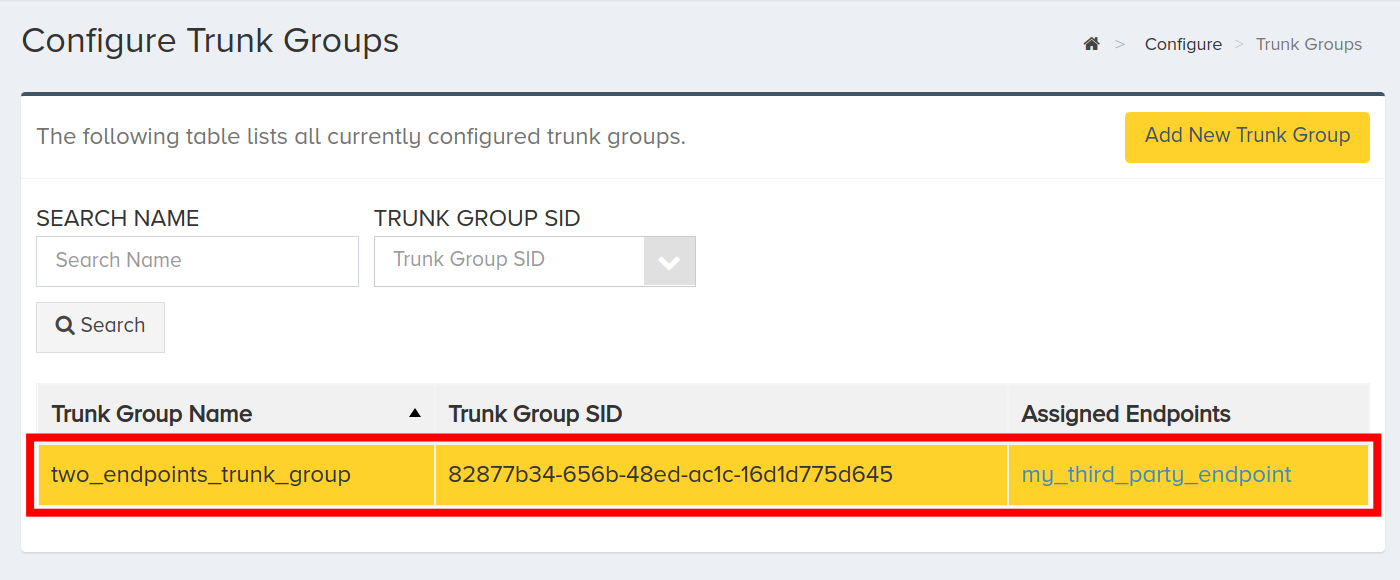The width and height of the screenshot is (1400, 580).
Task: Click the SID value 82877b34-656b-48ed-ac1c-16d1d775d645
Action: coord(670,474)
